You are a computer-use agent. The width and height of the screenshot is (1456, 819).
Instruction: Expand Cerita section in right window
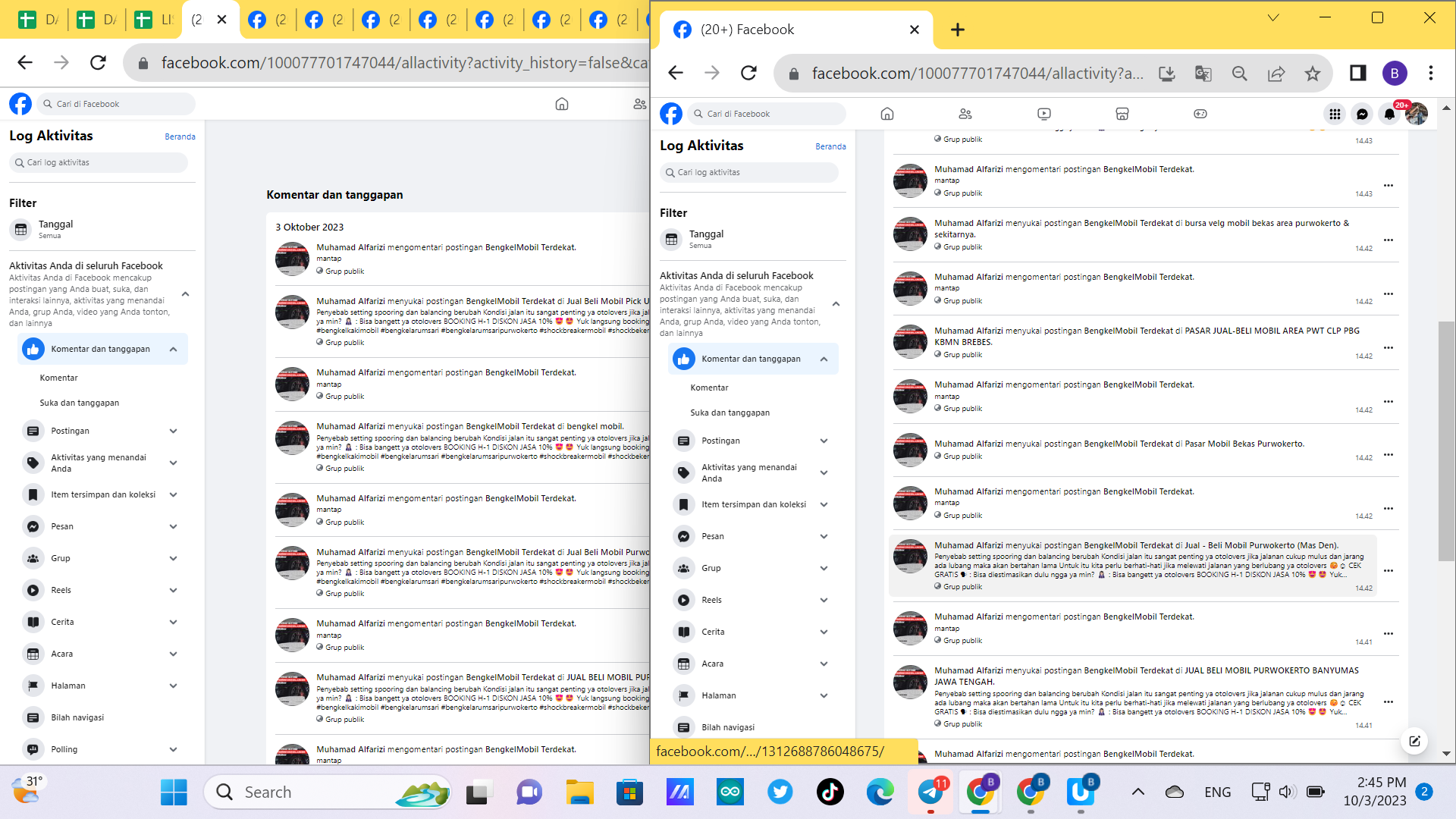[x=824, y=632]
